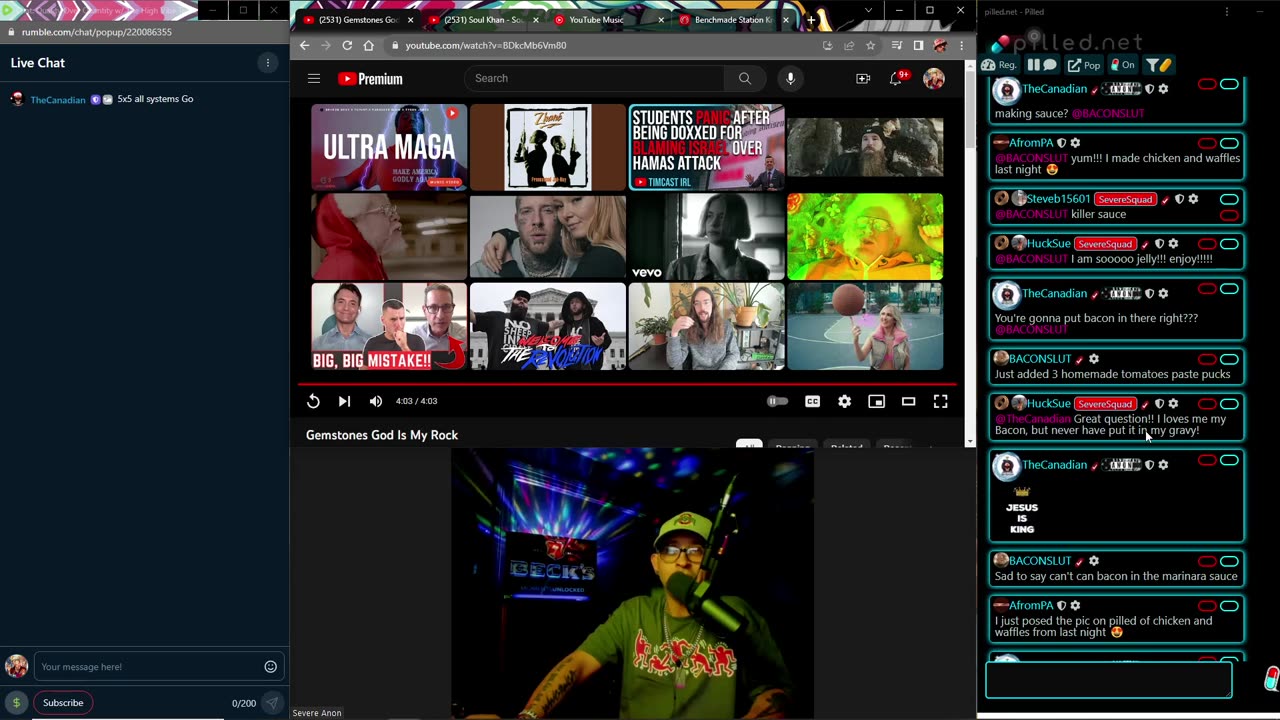Toggle the browser side panel
The image size is (1280, 720).
pyautogui.click(x=918, y=45)
